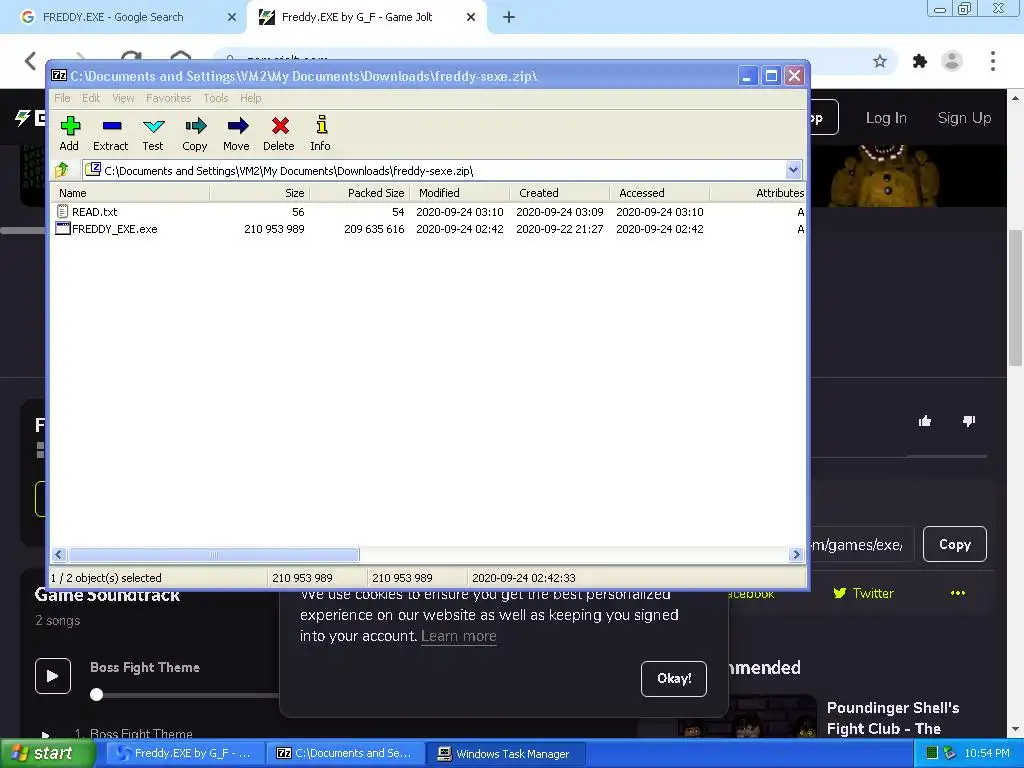Click the Boss Fight Theme progress slider knob

click(97, 695)
